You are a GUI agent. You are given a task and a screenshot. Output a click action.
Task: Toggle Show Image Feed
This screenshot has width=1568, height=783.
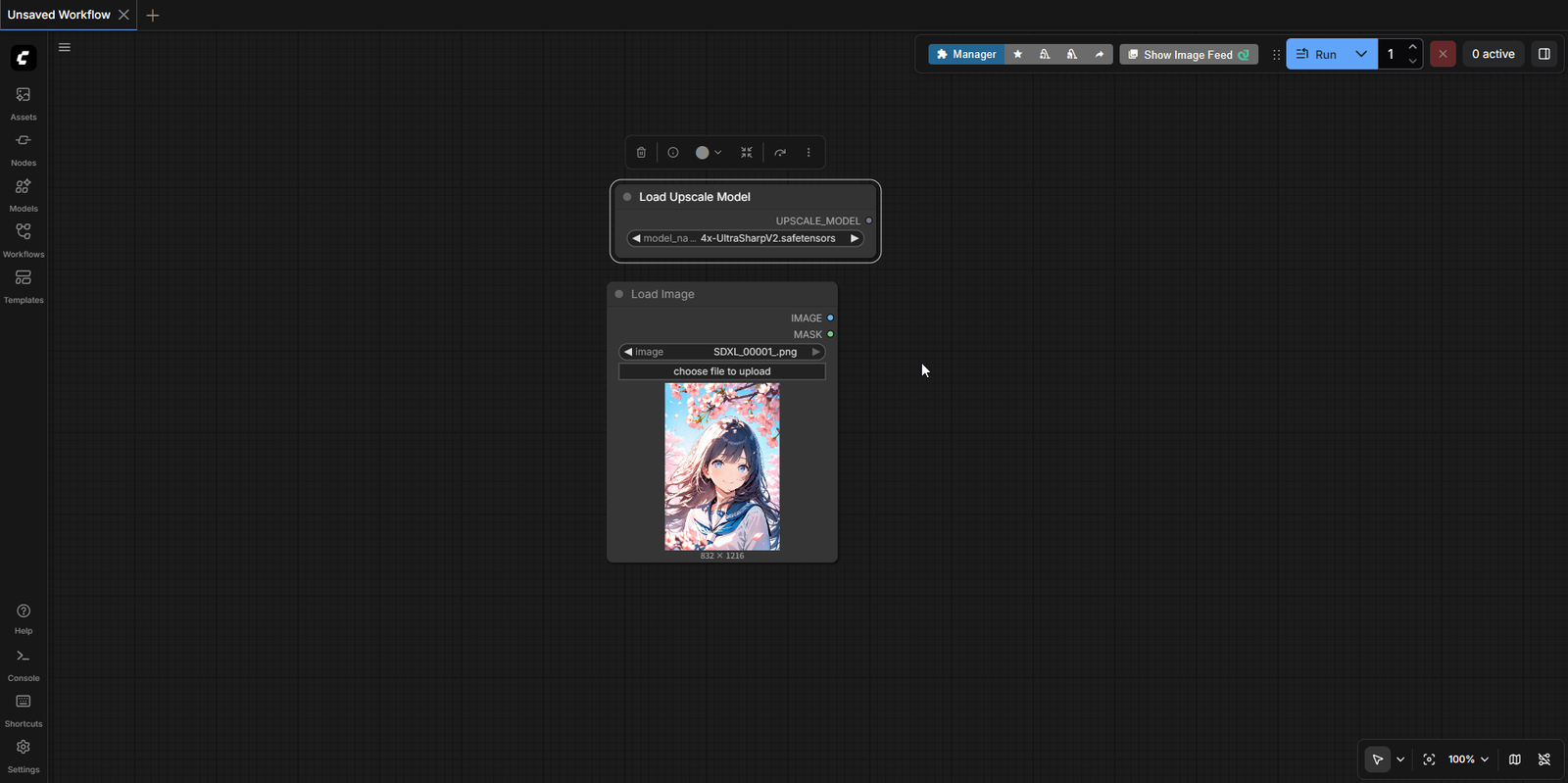coord(1189,55)
